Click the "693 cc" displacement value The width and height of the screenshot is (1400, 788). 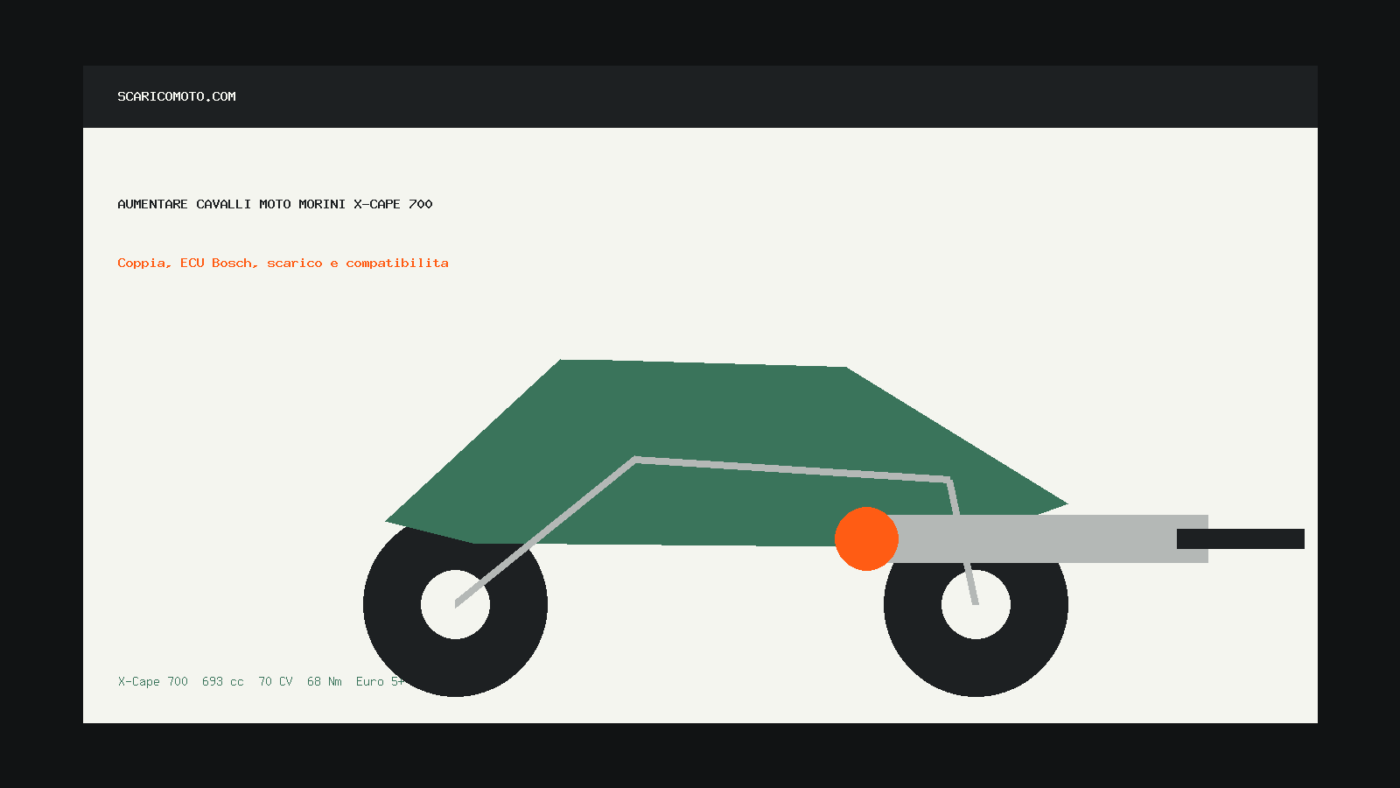[223, 682]
